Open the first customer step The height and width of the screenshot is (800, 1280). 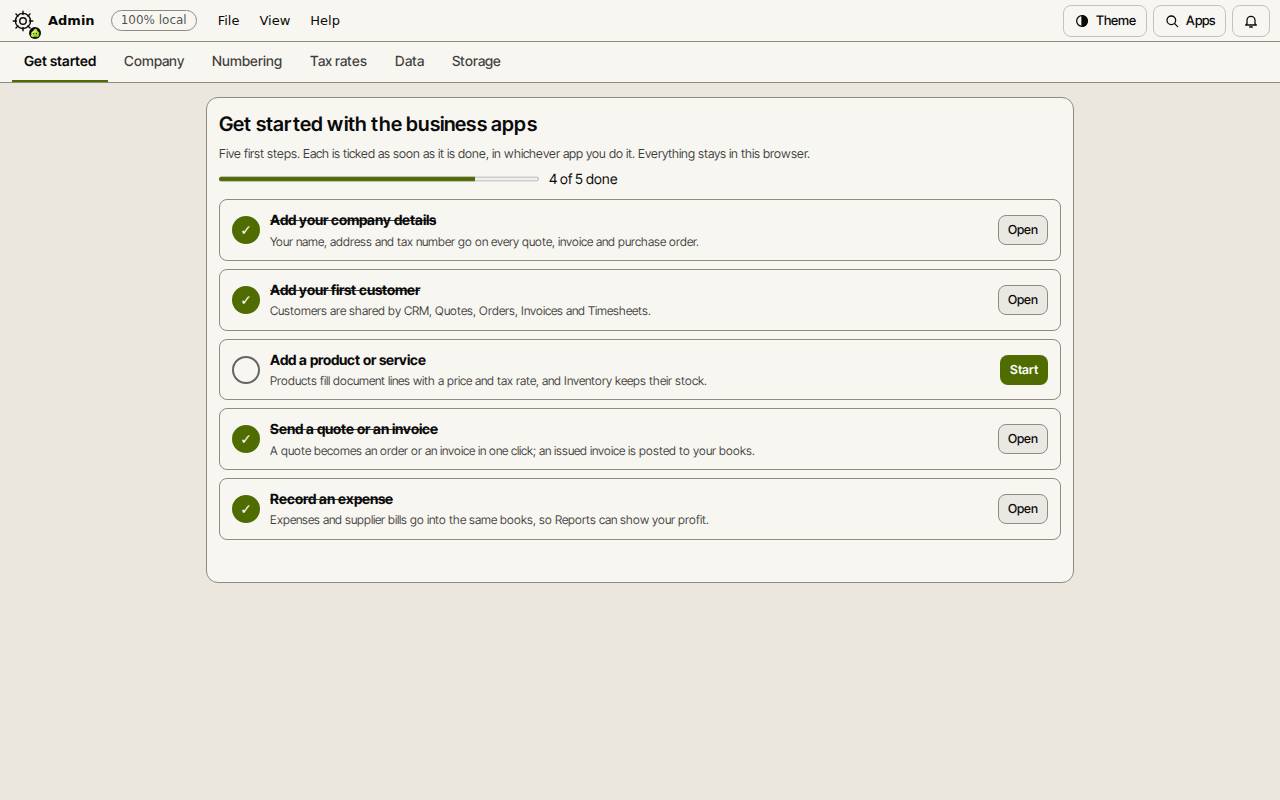click(x=1022, y=300)
